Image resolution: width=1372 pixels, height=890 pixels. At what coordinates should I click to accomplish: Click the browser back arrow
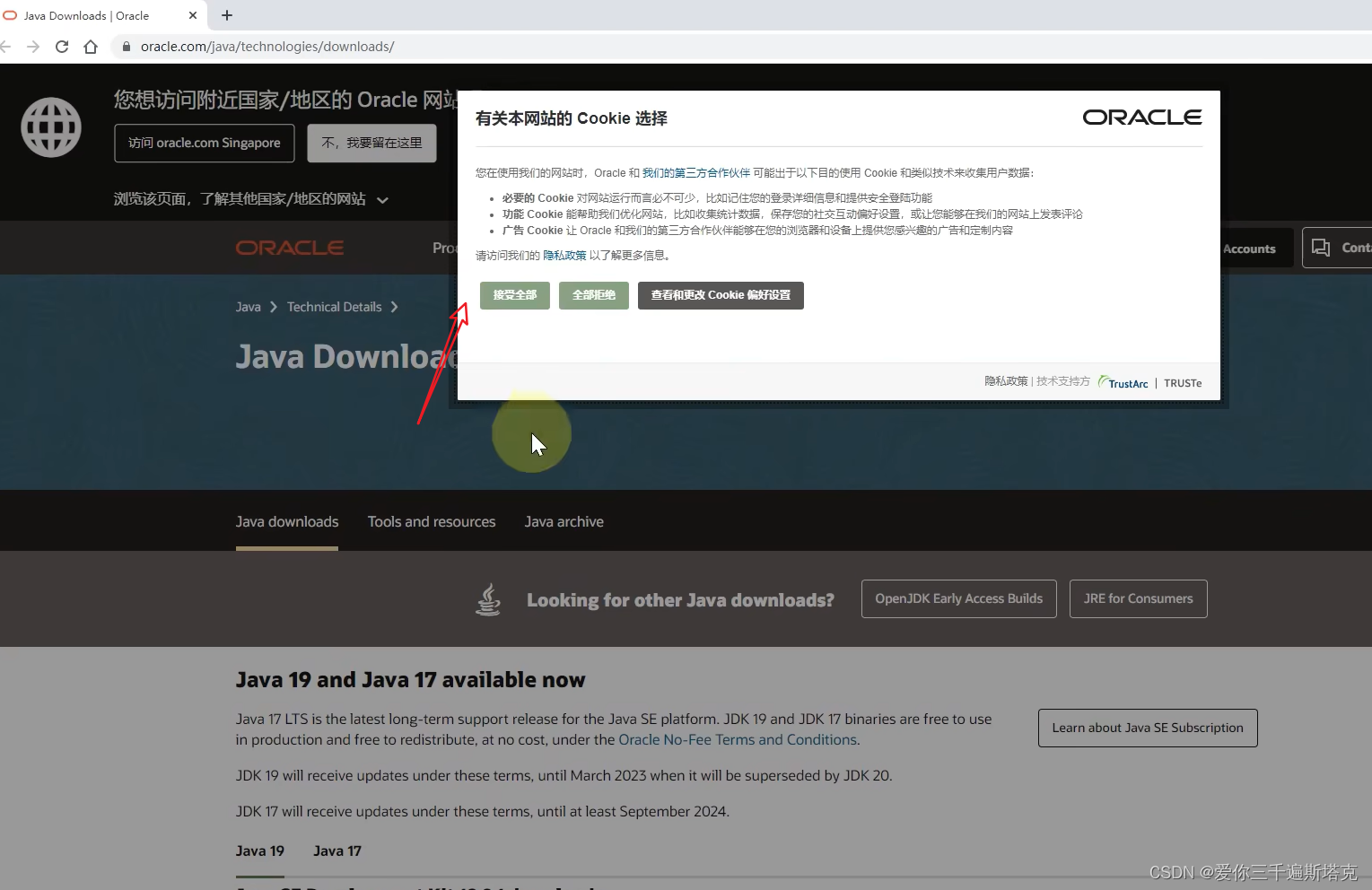[5, 47]
